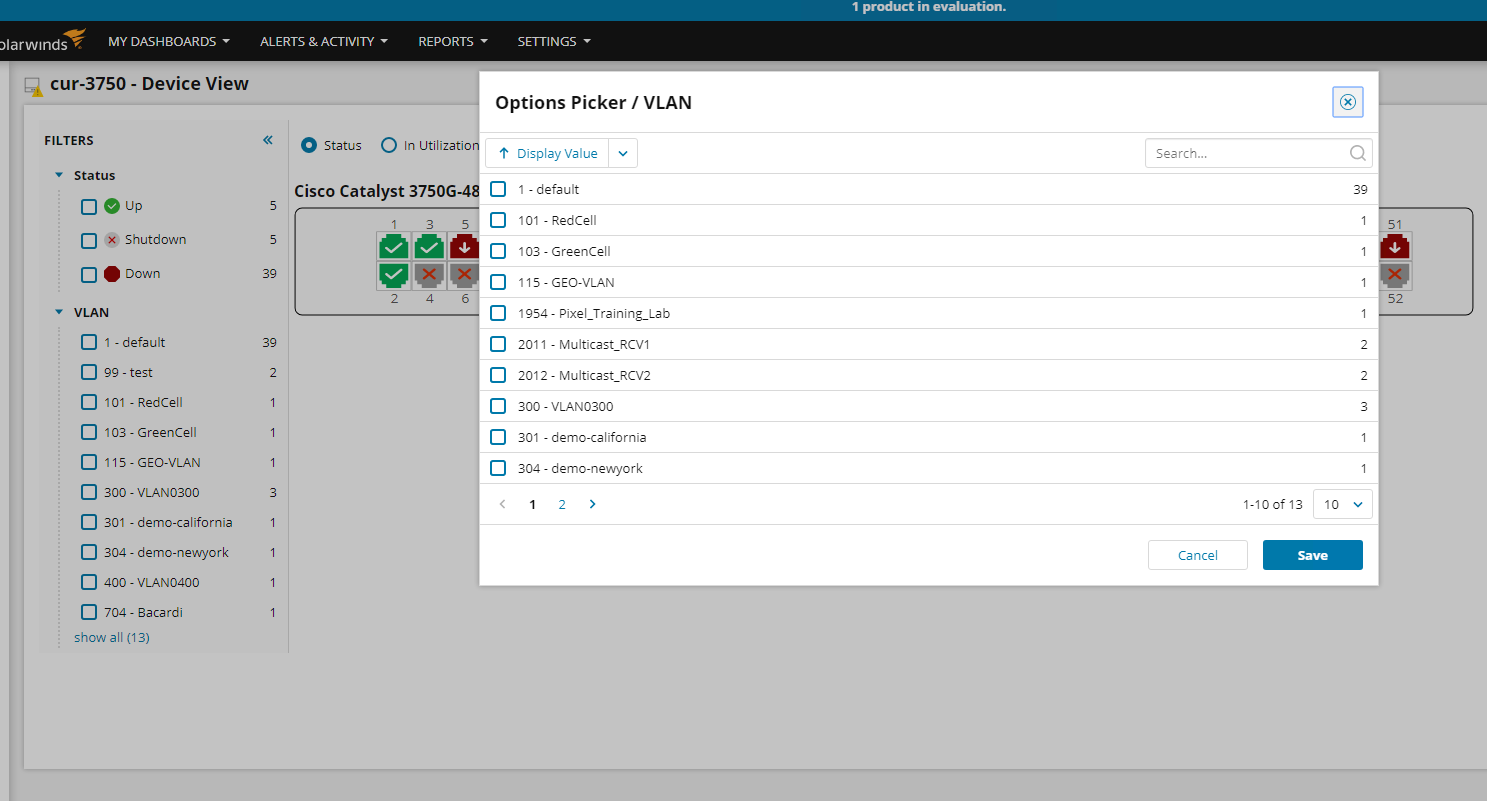Image resolution: width=1487 pixels, height=801 pixels.
Task: Check 304 - demo-newyork in dialog
Action: click(498, 468)
